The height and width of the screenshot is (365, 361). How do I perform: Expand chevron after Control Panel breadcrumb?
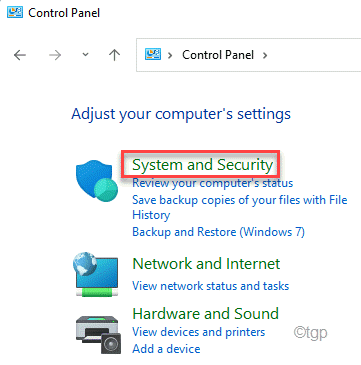point(265,55)
